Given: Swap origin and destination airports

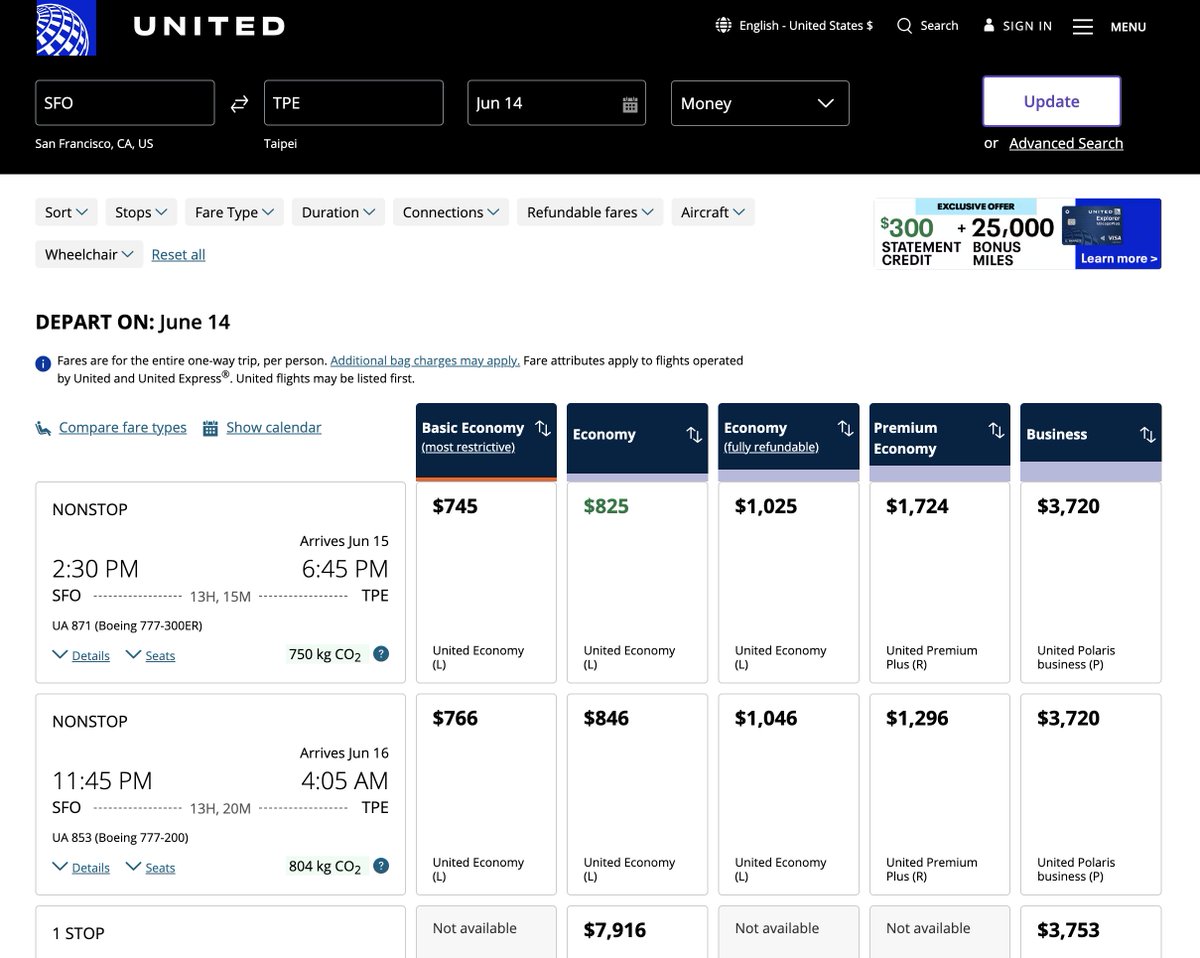Looking at the screenshot, I should 239,104.
